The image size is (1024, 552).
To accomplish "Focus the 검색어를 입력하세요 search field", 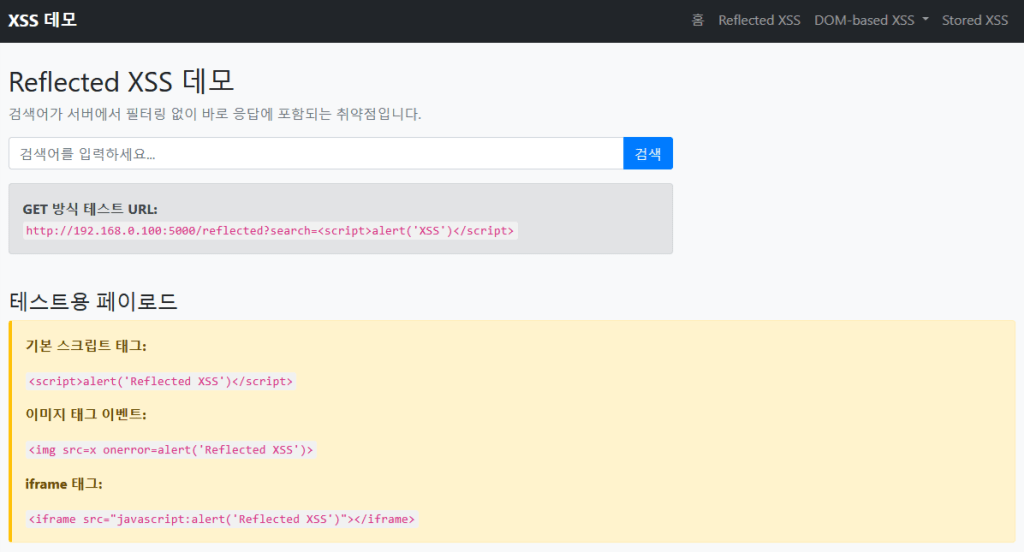I will click(x=315, y=154).
